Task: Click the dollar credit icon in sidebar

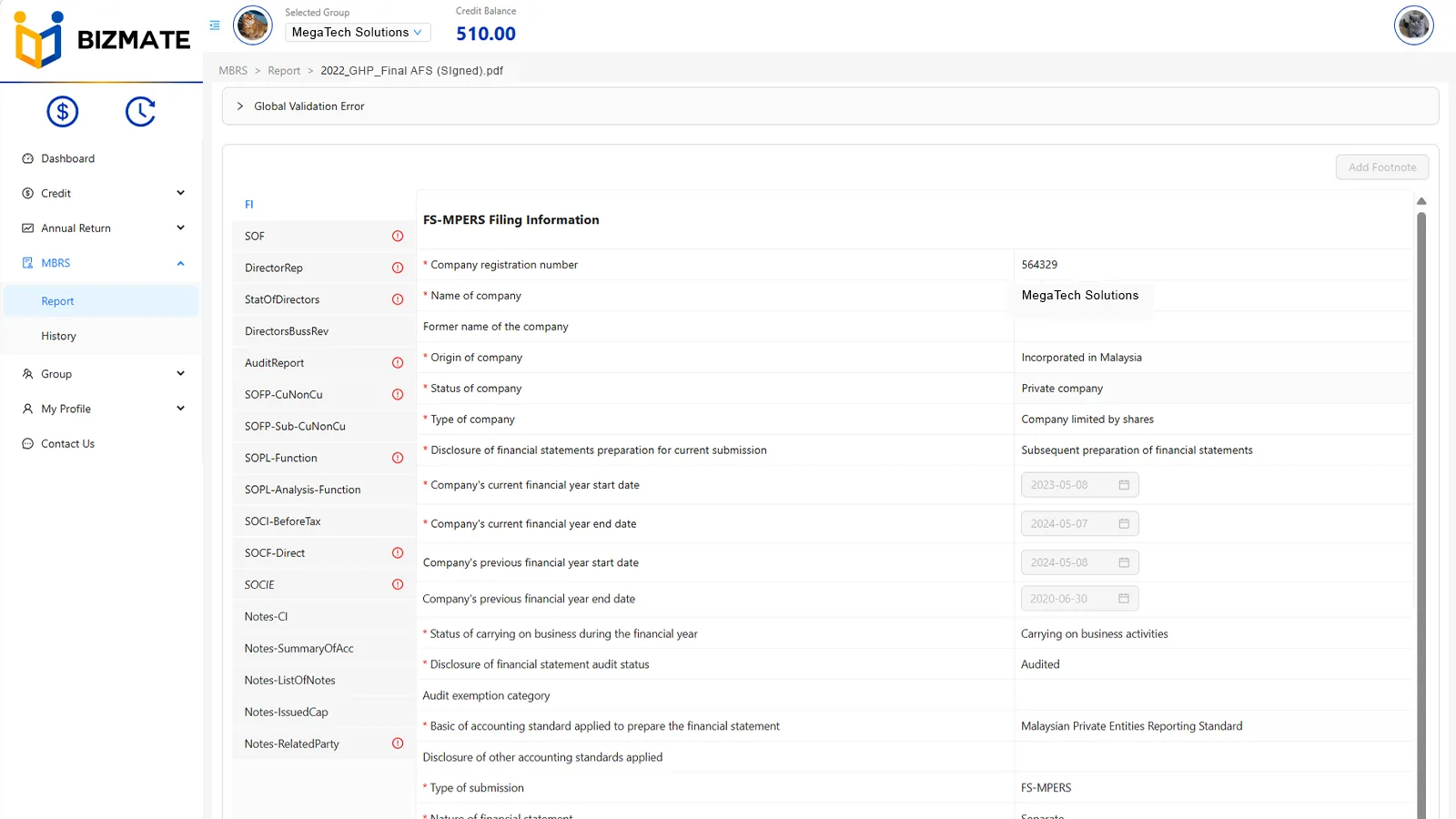Action: (63, 112)
